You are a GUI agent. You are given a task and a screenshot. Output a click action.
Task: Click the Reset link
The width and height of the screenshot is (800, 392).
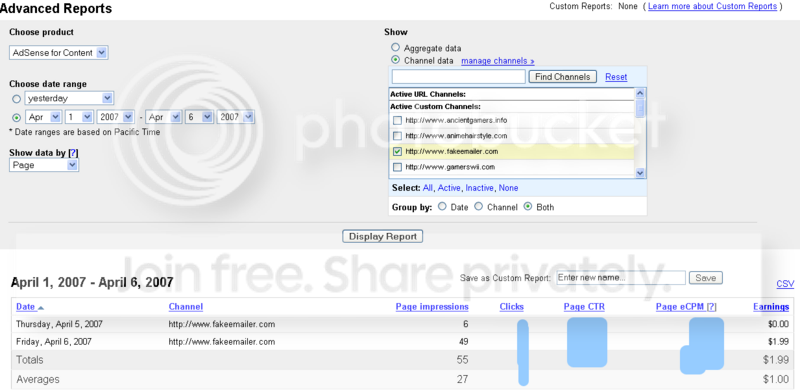(616, 77)
